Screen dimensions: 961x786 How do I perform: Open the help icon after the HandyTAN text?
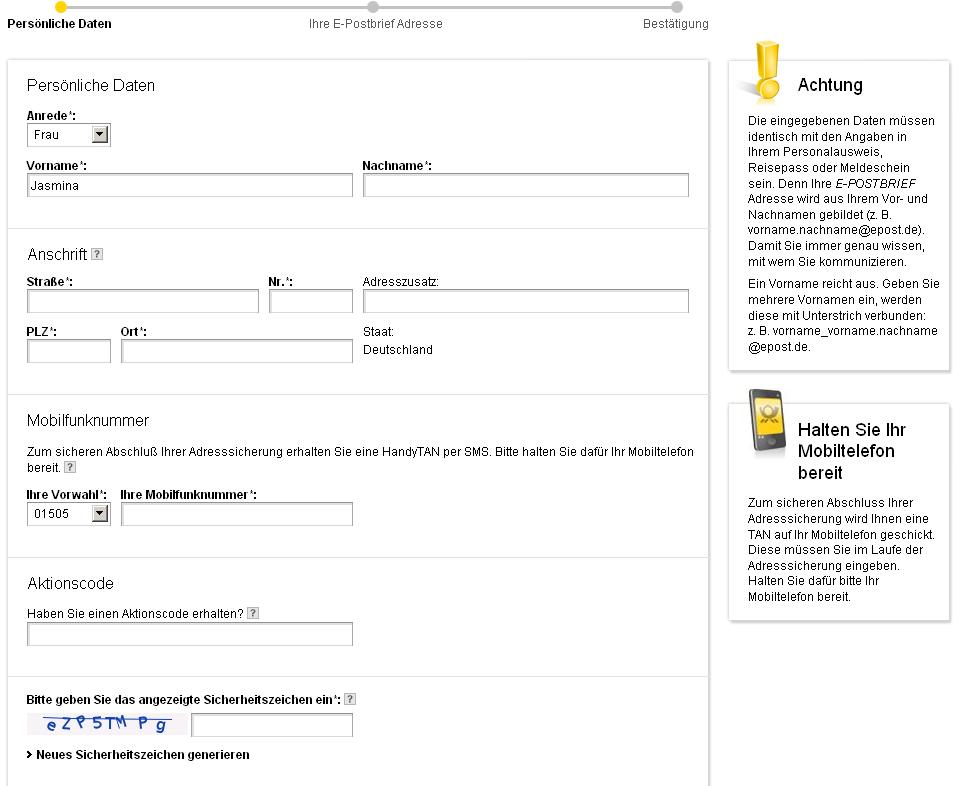tap(70, 467)
